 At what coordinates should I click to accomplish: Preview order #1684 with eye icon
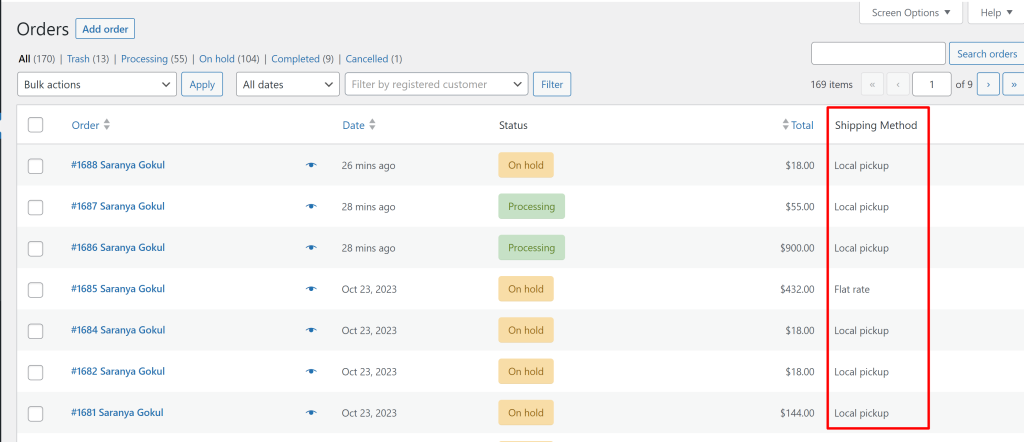(x=311, y=330)
